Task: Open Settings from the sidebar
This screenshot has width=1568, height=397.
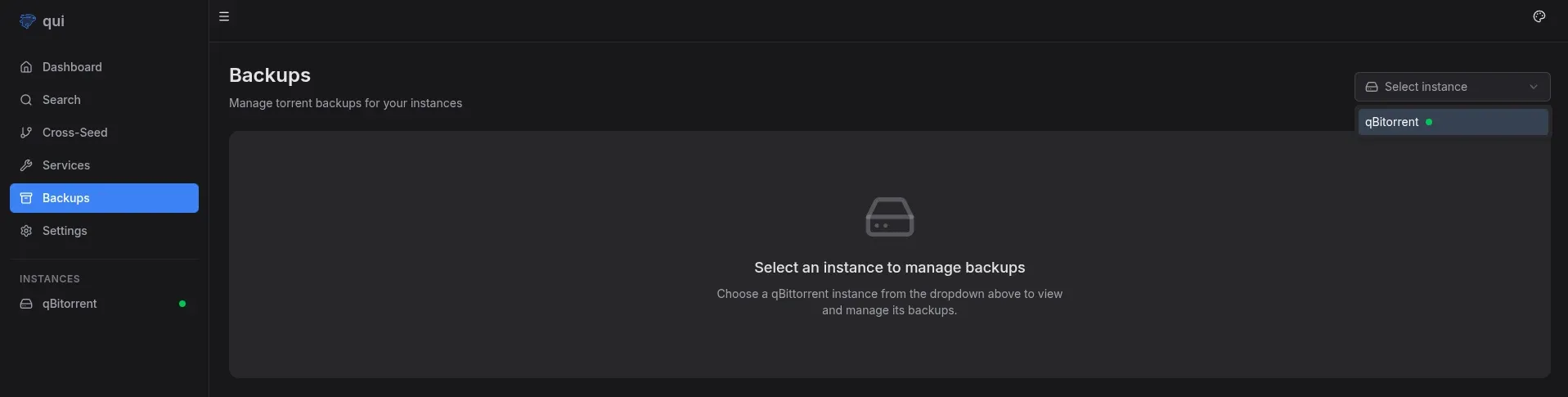Action: pos(65,231)
